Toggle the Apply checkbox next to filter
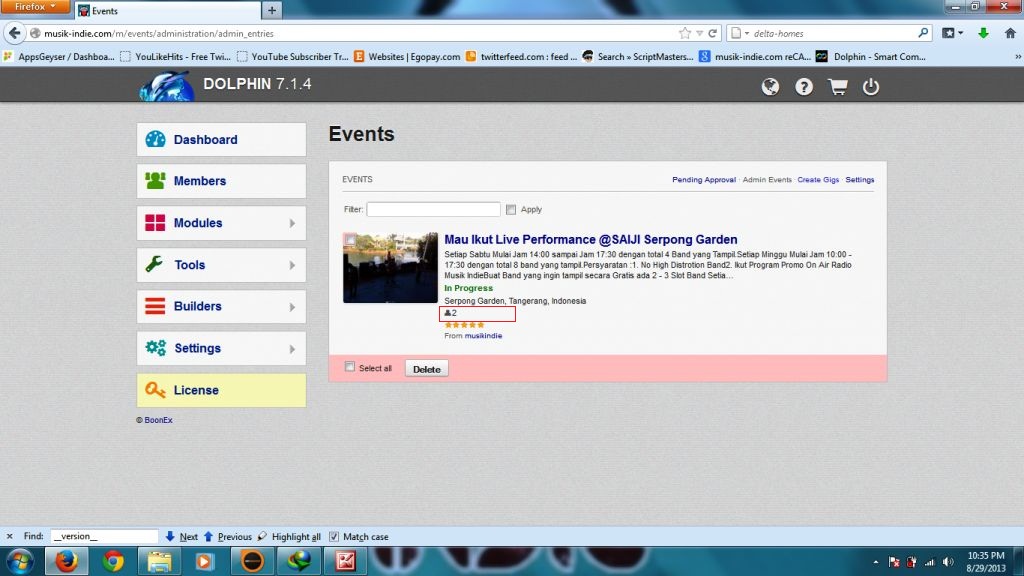 point(511,210)
